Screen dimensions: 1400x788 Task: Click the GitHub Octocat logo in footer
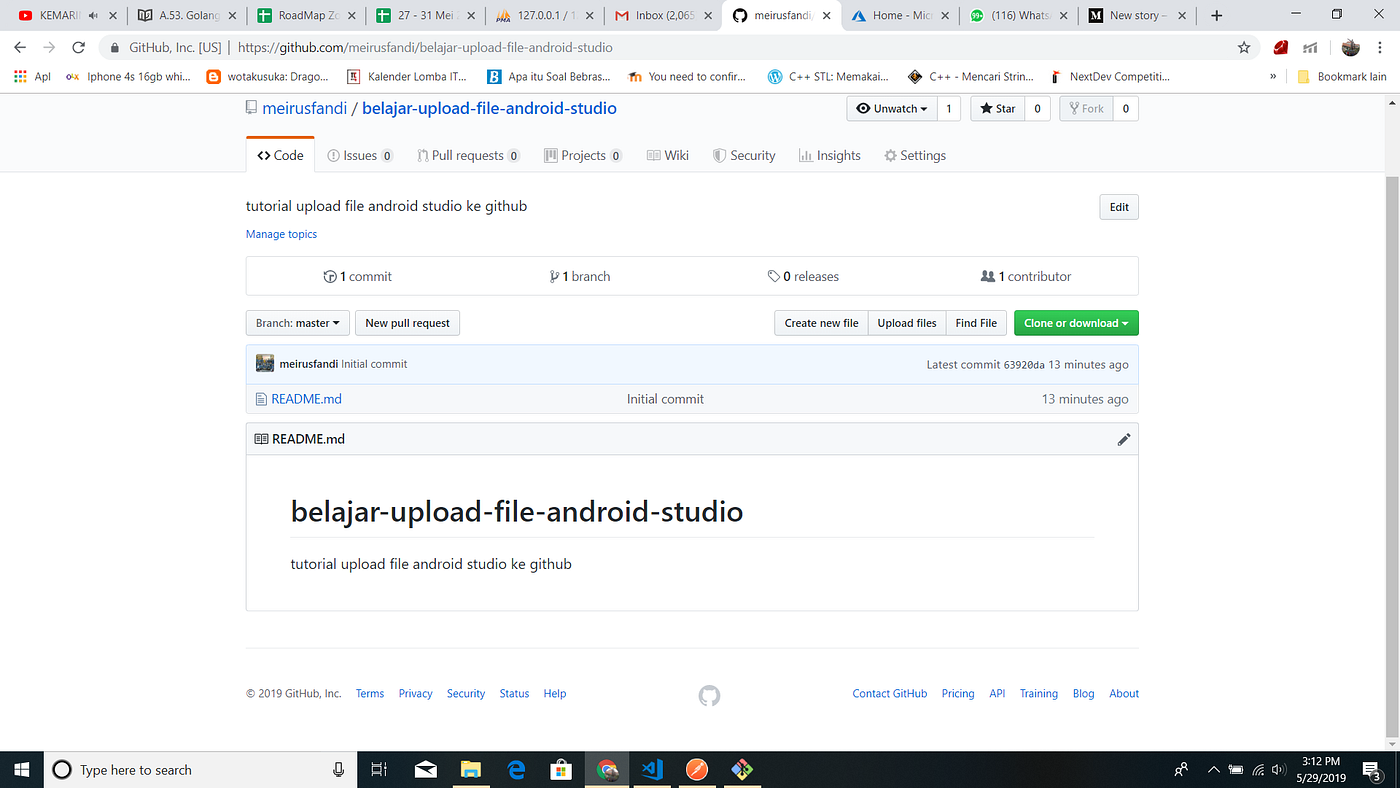709,694
